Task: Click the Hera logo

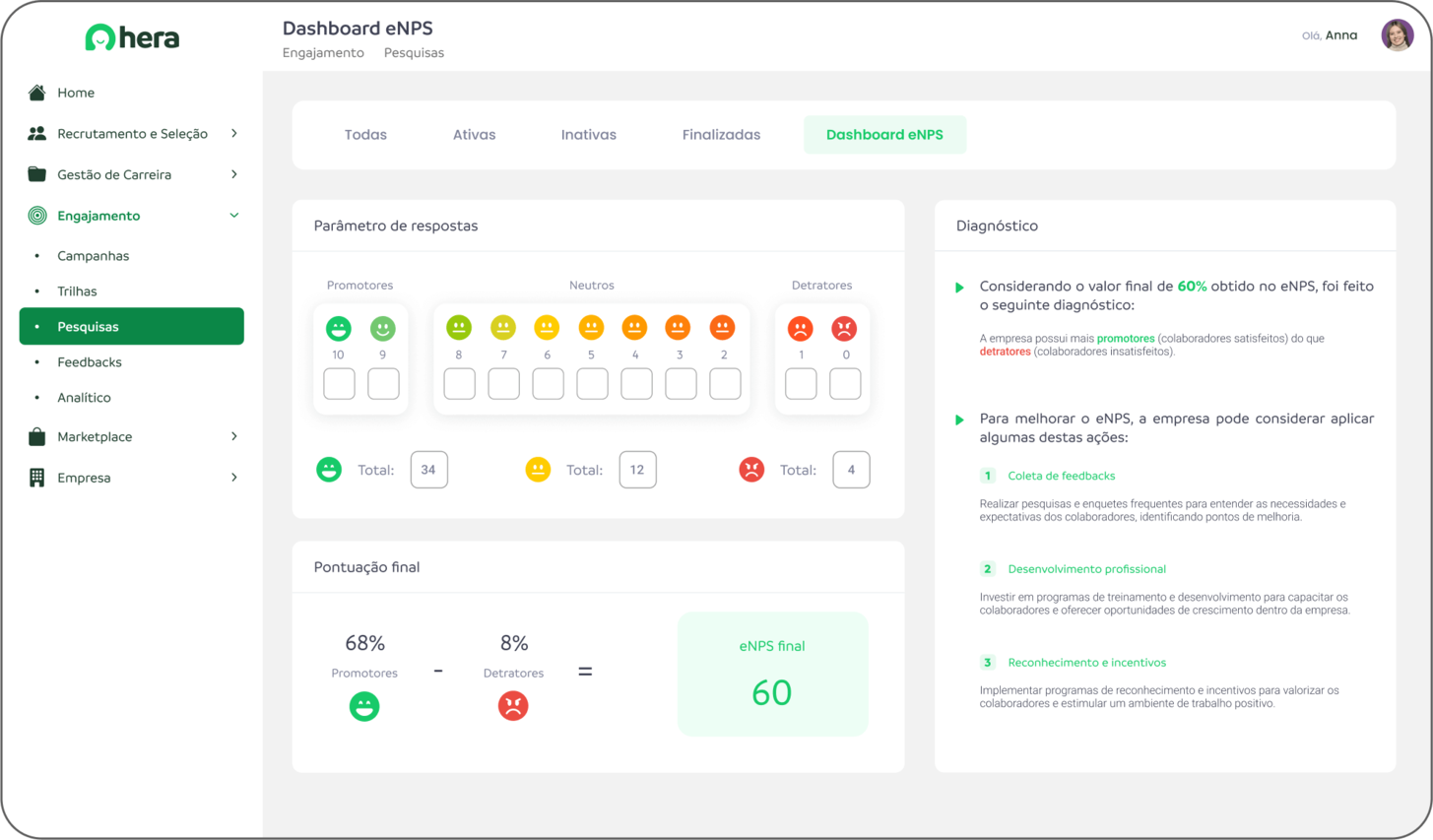Action: tap(132, 37)
